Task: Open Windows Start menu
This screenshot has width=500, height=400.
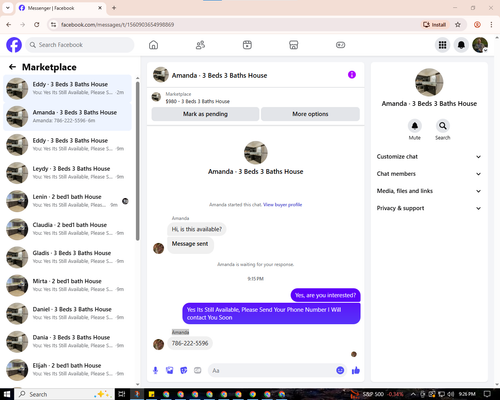Action: pyautogui.click(x=7, y=394)
